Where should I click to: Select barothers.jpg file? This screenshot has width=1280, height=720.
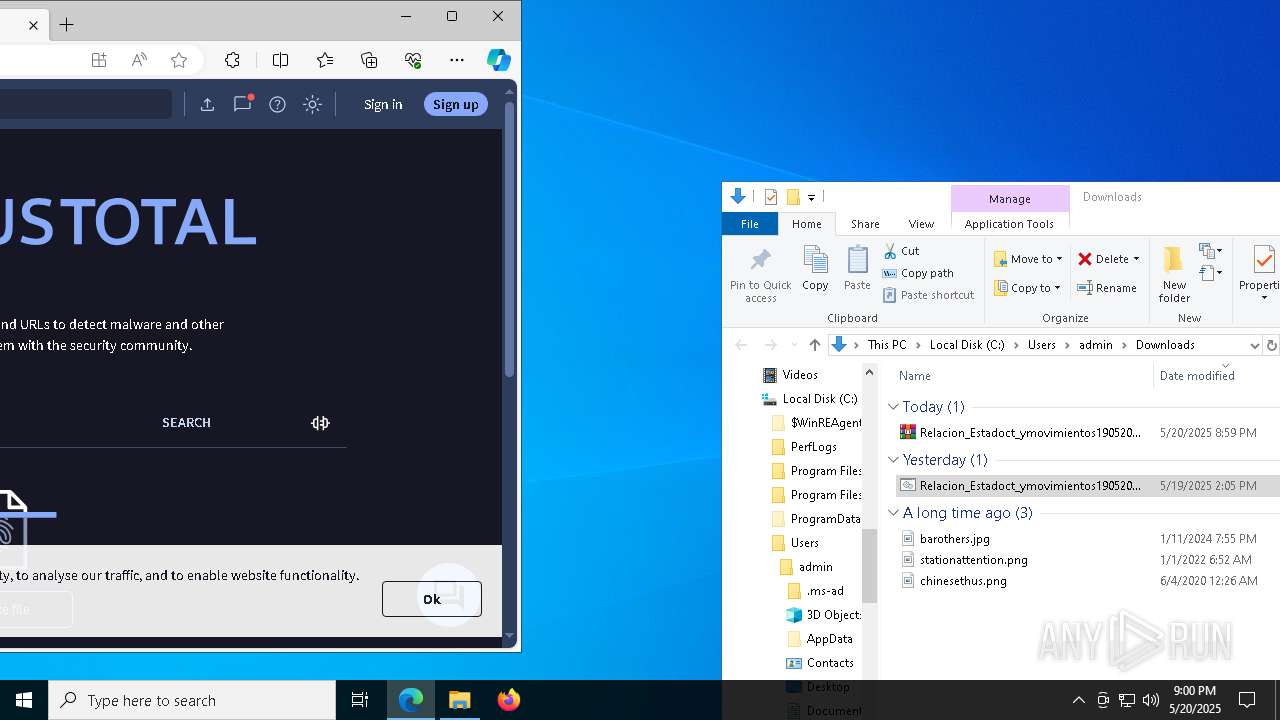[954, 539]
